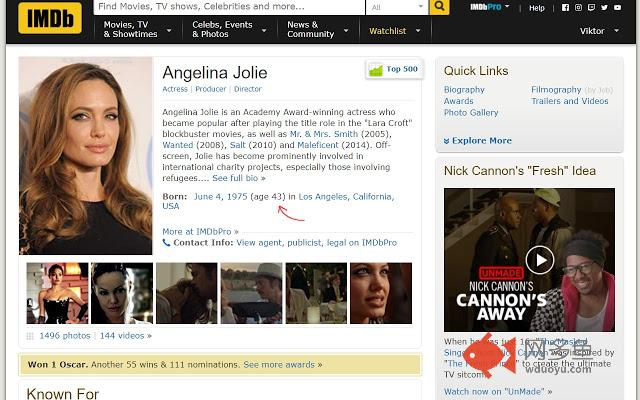
Task: Open the Instagram social icon
Action: (x=578, y=7)
